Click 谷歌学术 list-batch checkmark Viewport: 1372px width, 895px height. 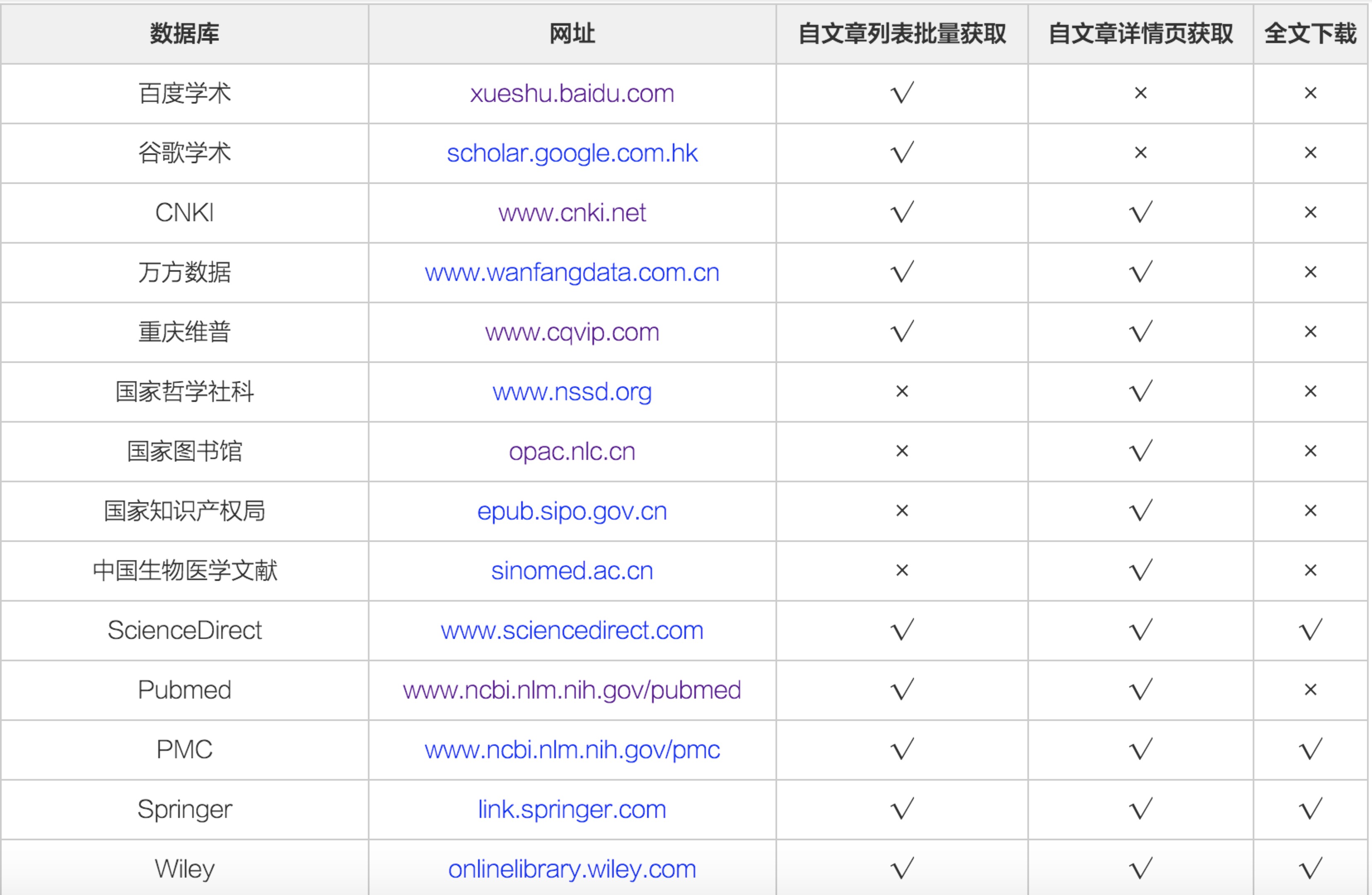(x=902, y=153)
